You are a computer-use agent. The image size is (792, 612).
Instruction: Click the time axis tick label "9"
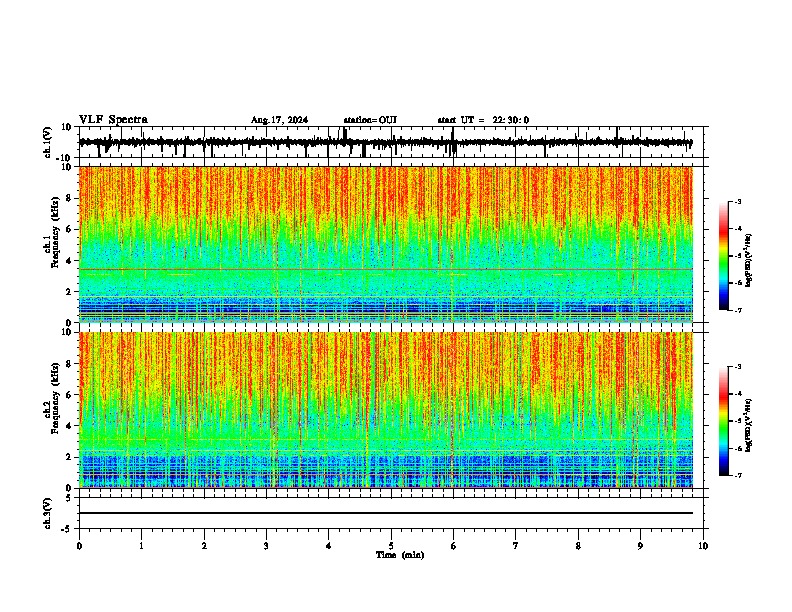point(640,546)
